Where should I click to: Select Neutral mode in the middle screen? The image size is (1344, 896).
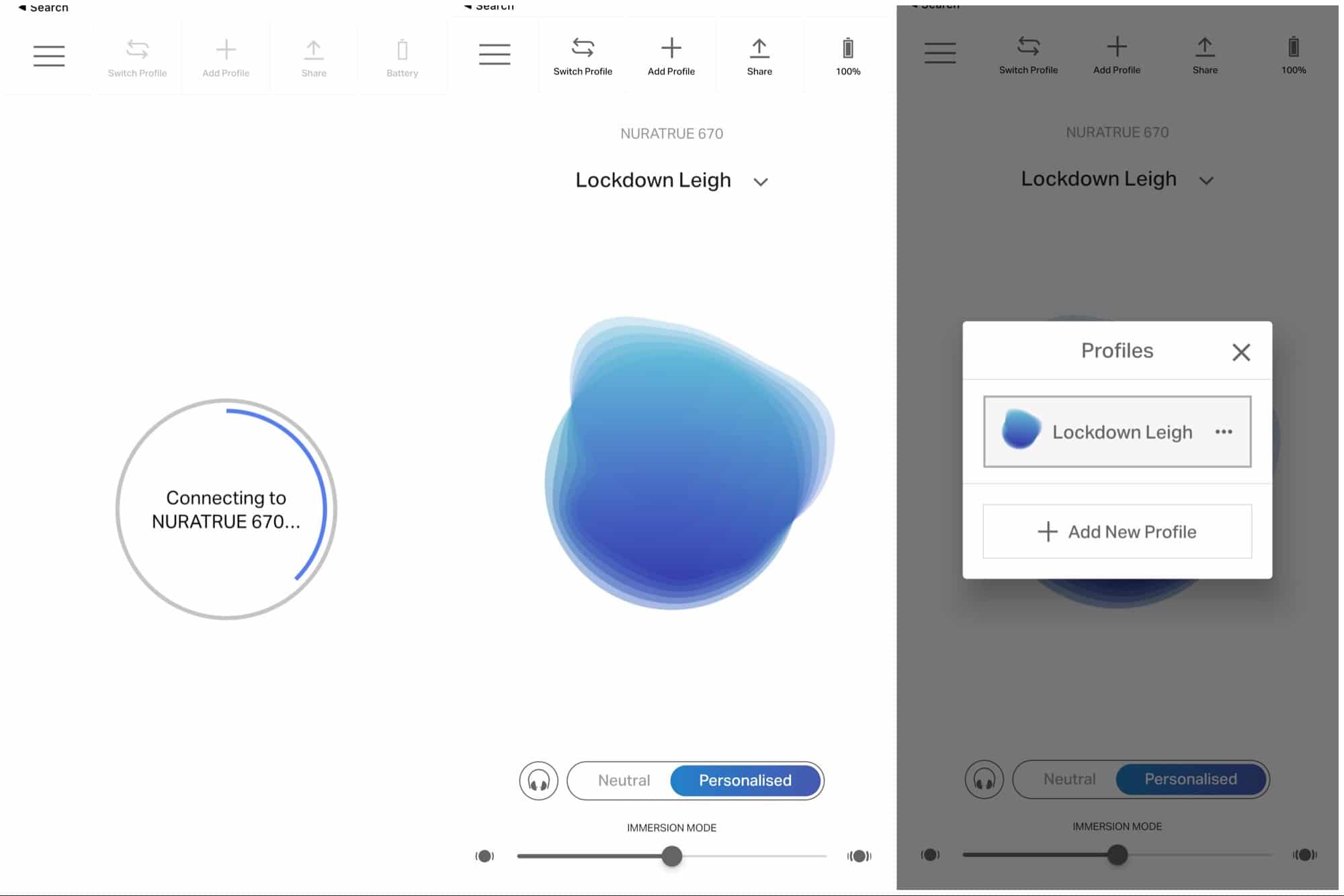(x=624, y=780)
